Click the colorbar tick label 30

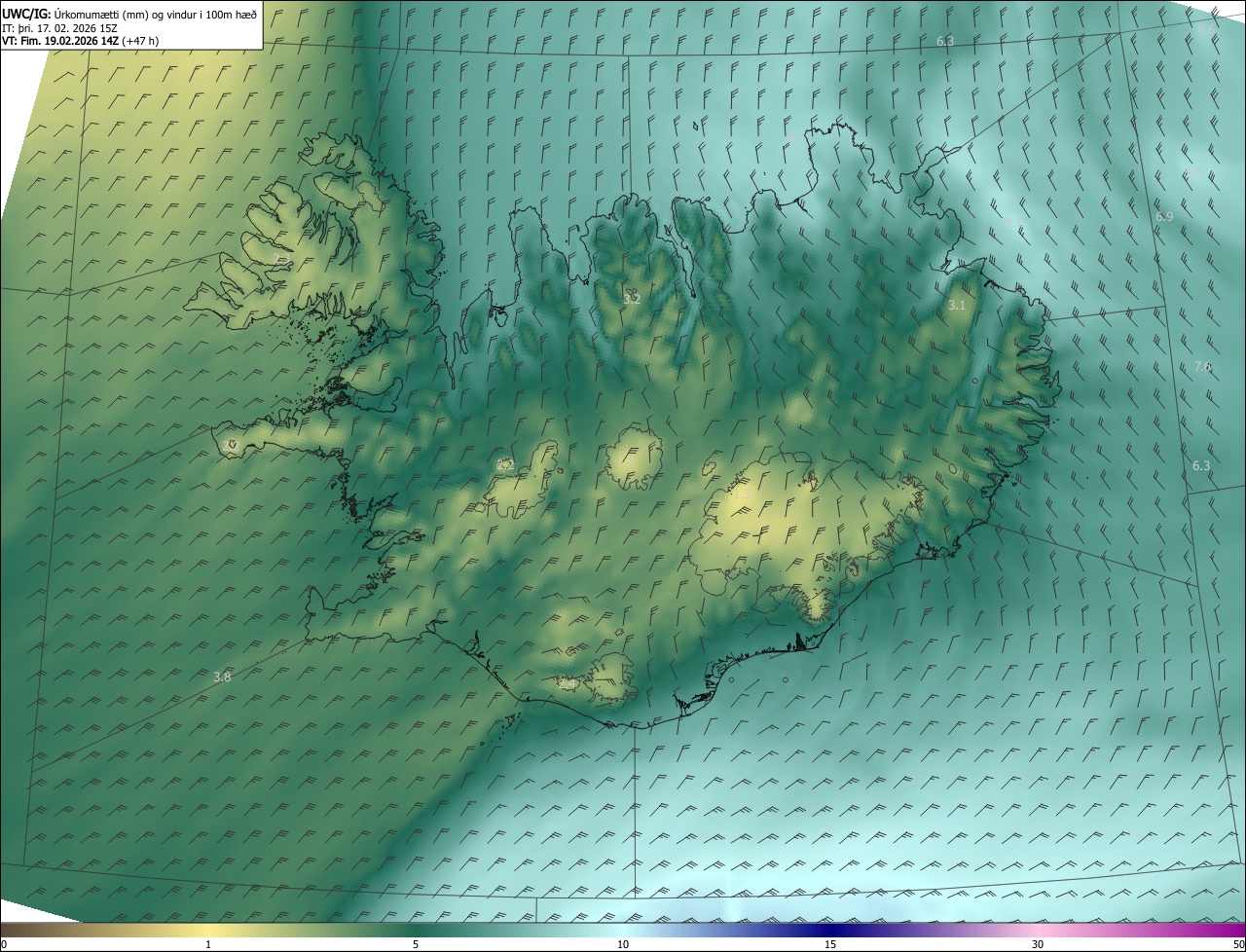coord(1038,944)
